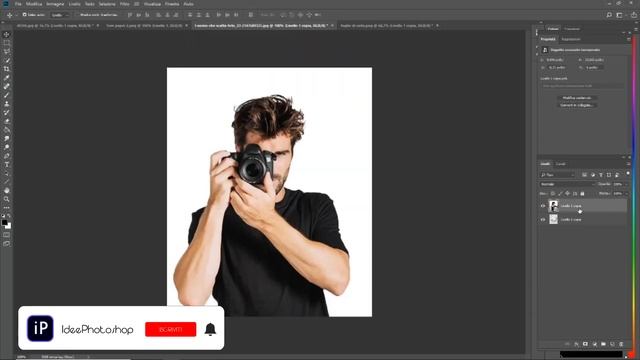Open the Auto-select Livello dropdown

pyautogui.click(x=60, y=15)
